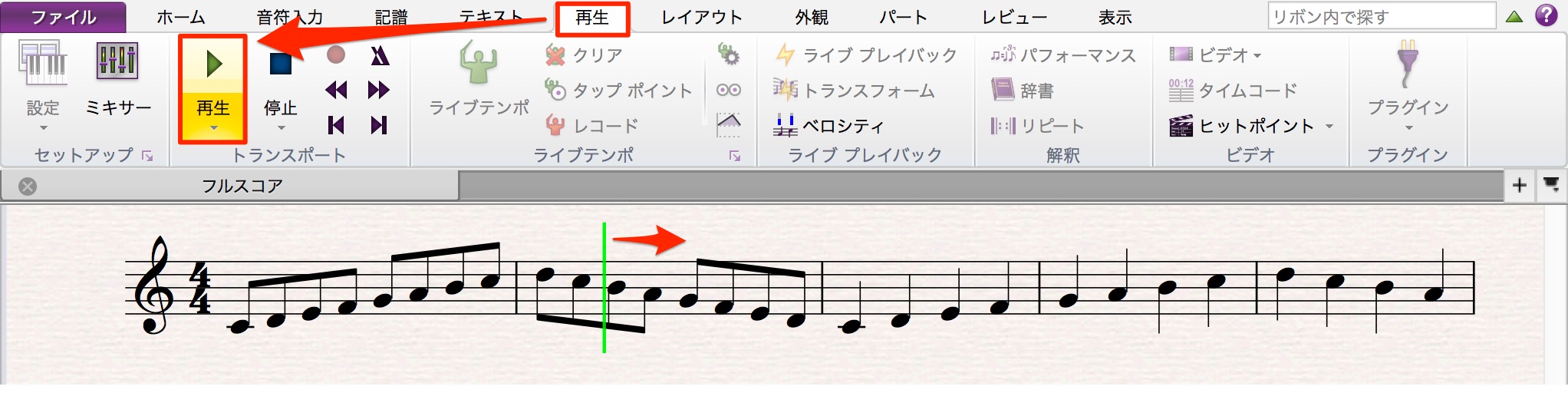
Task: Click the ヒットポイント clapperboard icon
Action: coord(1181,125)
